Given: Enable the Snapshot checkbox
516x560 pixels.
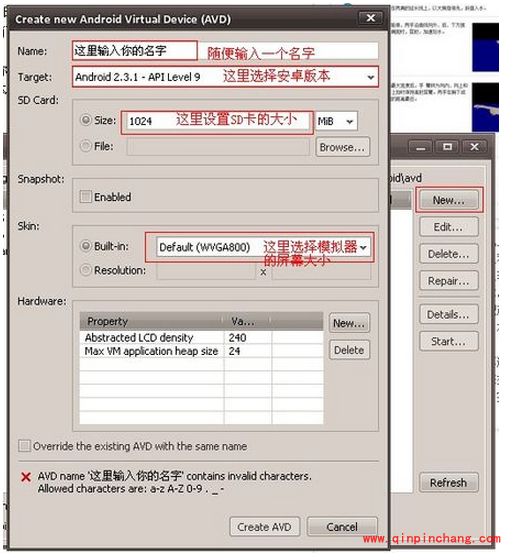Looking at the screenshot, I should (86, 196).
